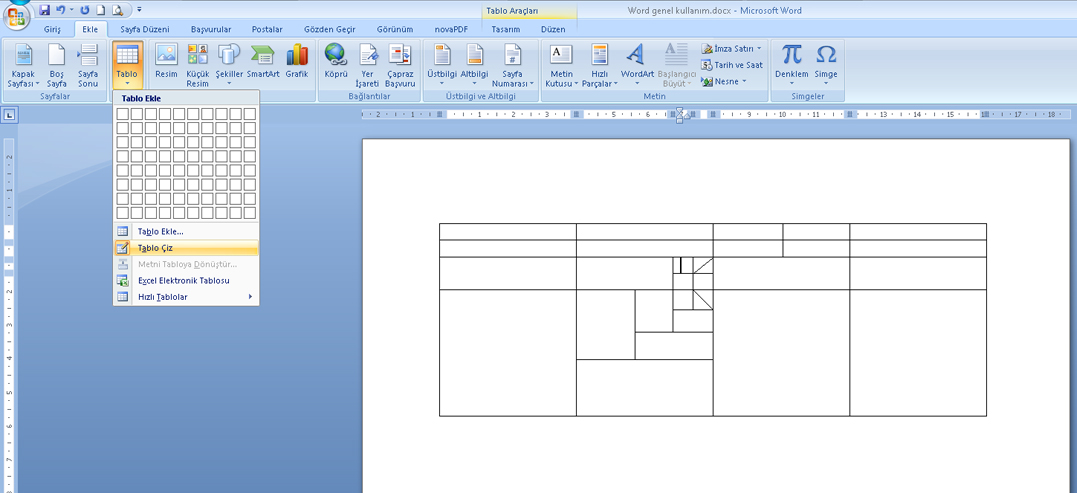Open the Nesne object menu

pos(724,82)
